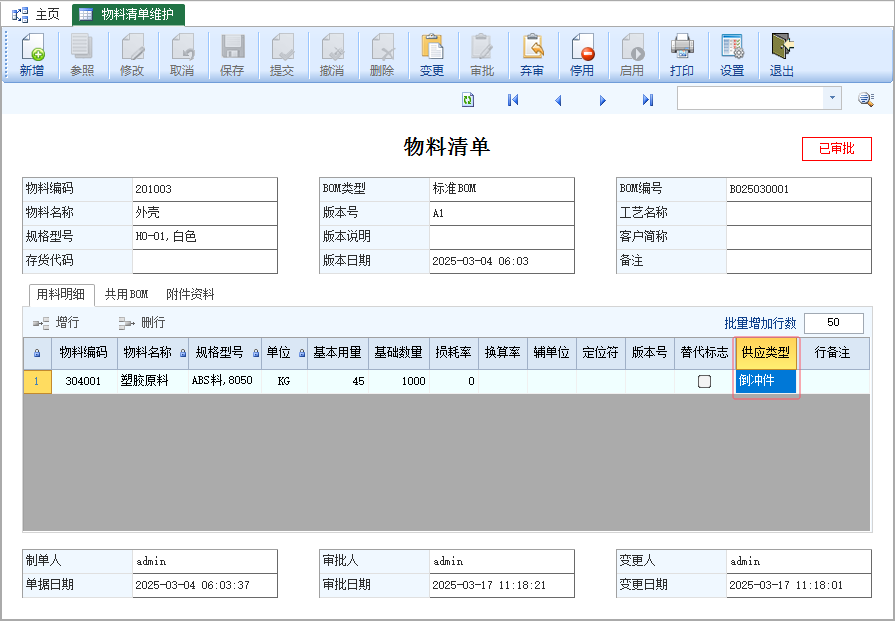Click the search magnifier icon
Image resolution: width=895 pixels, height=621 pixels.
(x=866, y=99)
